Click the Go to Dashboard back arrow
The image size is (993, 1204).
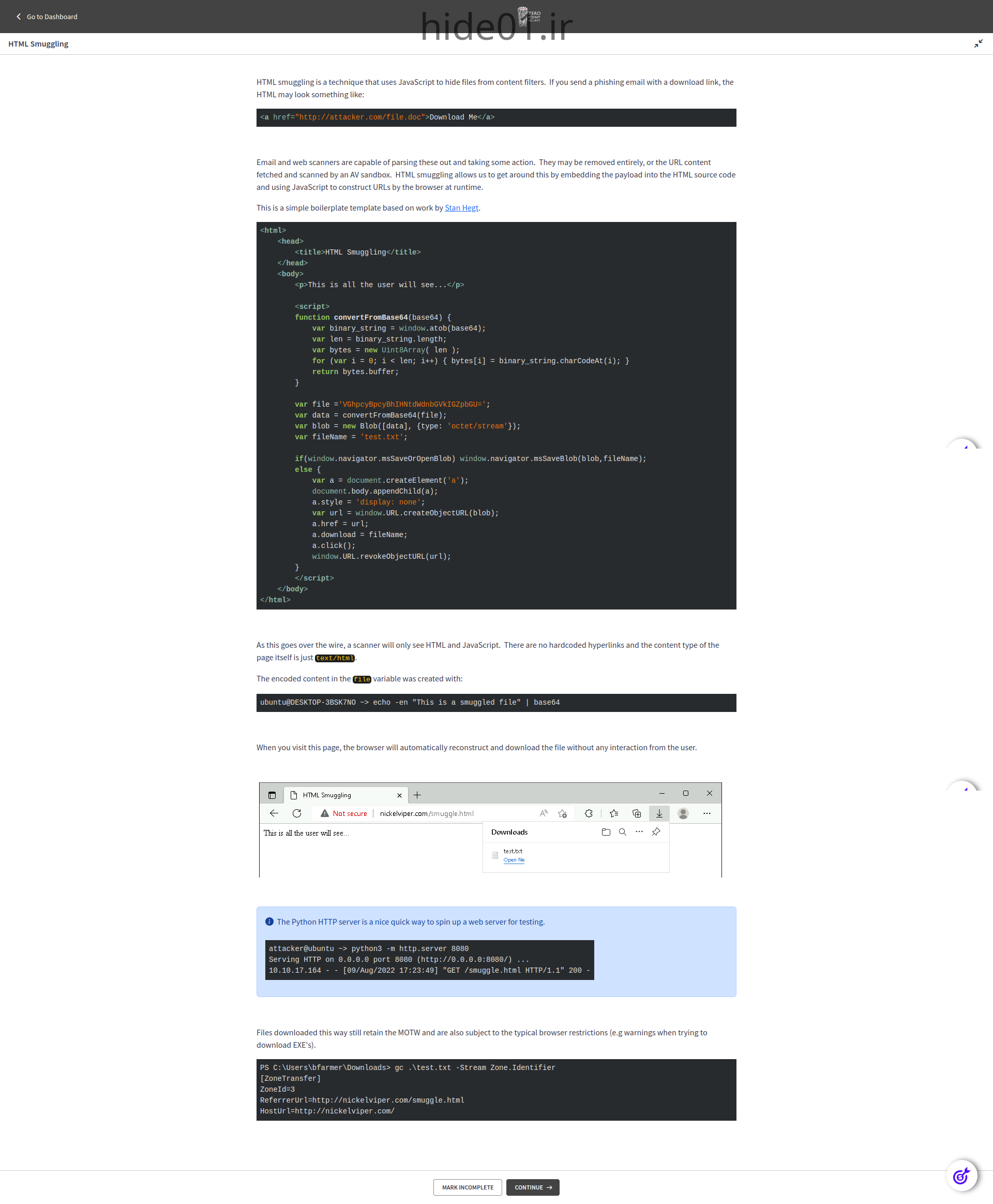tap(18, 17)
